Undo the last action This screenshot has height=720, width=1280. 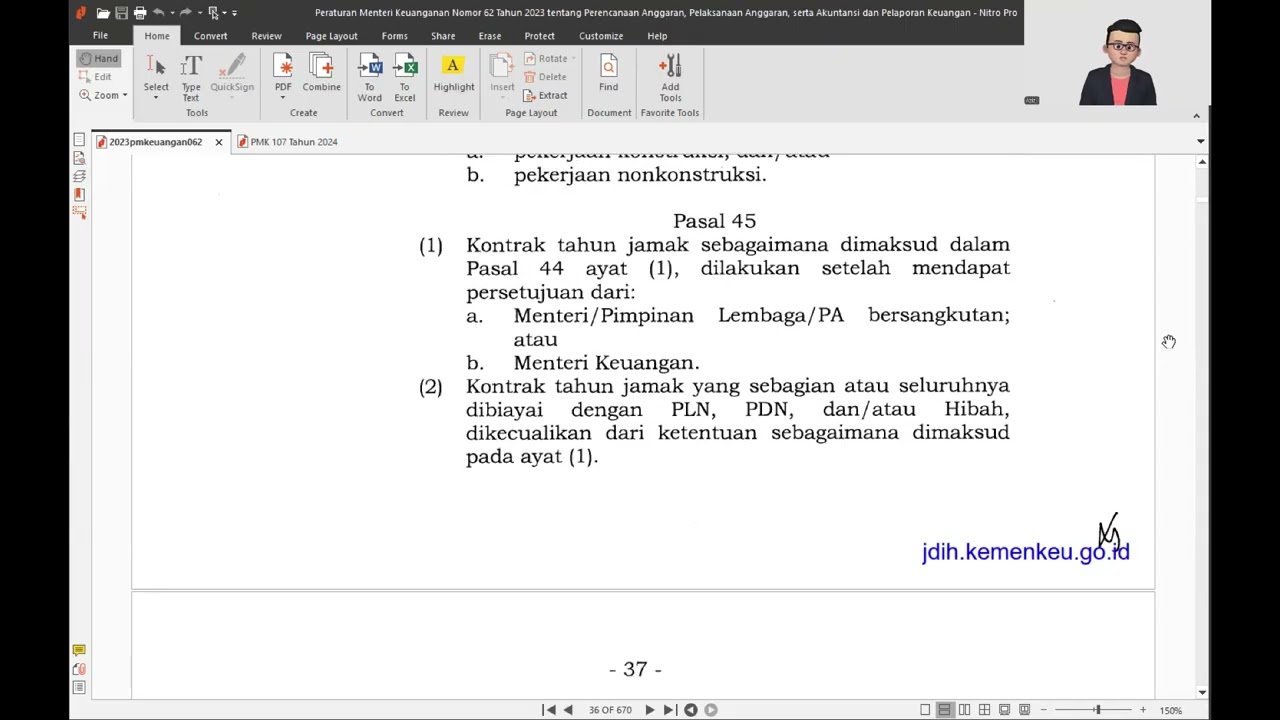(158, 13)
